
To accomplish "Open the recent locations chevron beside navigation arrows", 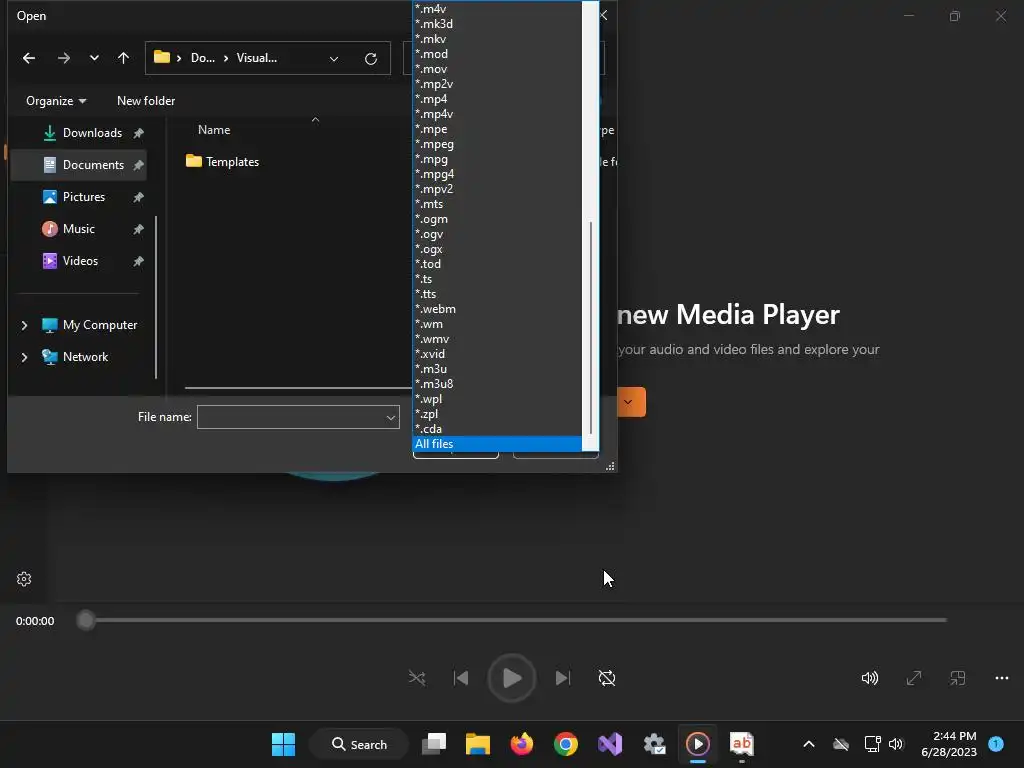I will [x=94, y=58].
